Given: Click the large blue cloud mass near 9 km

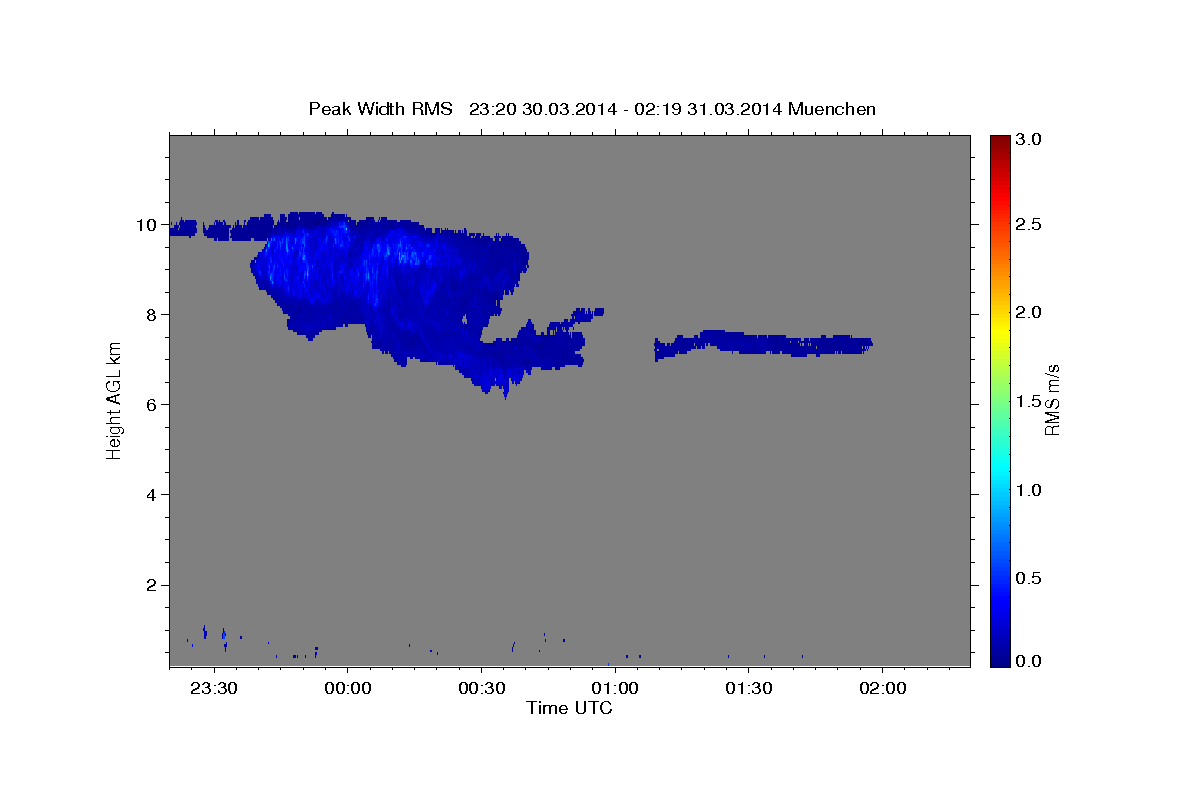Looking at the screenshot, I should 390,285.
